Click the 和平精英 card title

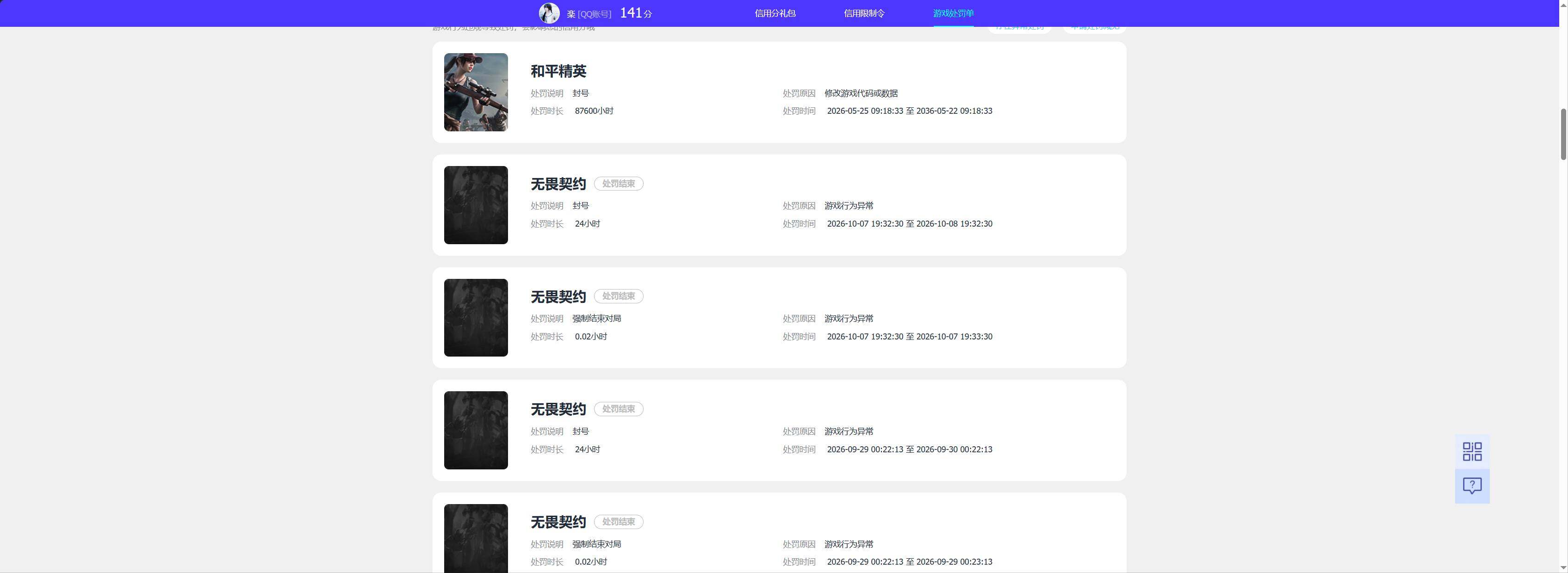click(558, 71)
